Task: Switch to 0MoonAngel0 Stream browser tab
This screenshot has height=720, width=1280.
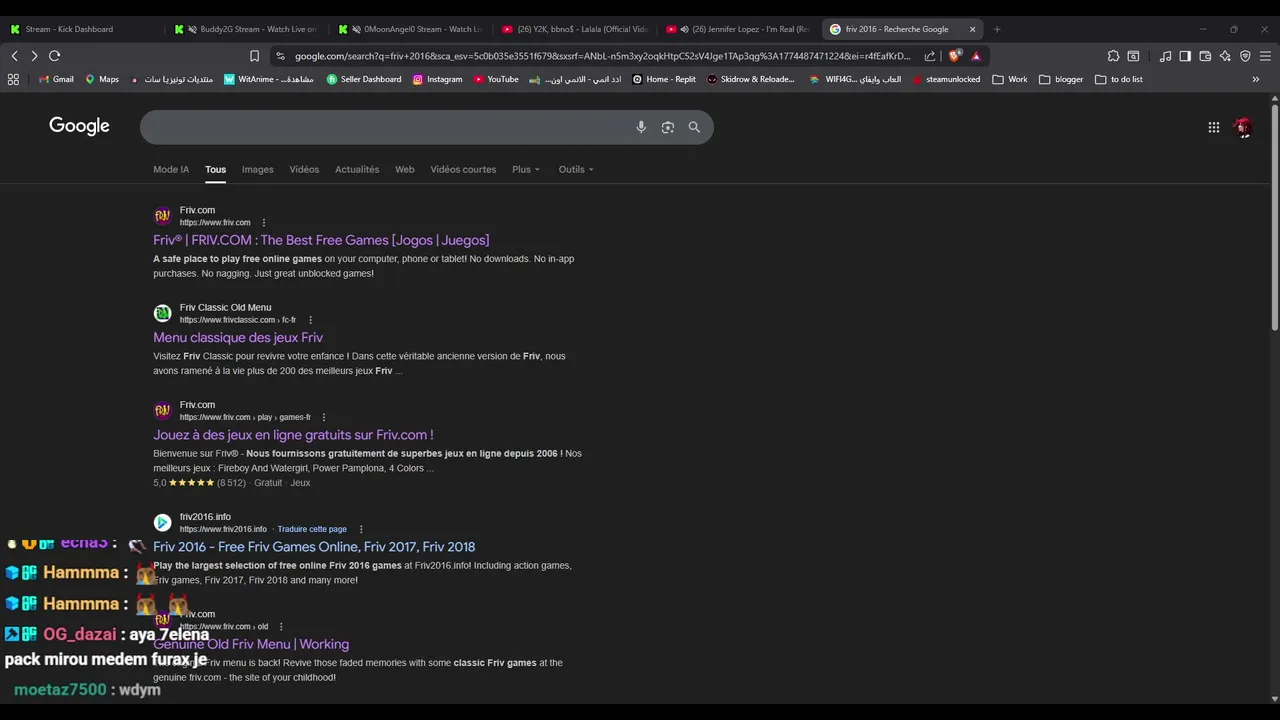Action: pos(412,29)
